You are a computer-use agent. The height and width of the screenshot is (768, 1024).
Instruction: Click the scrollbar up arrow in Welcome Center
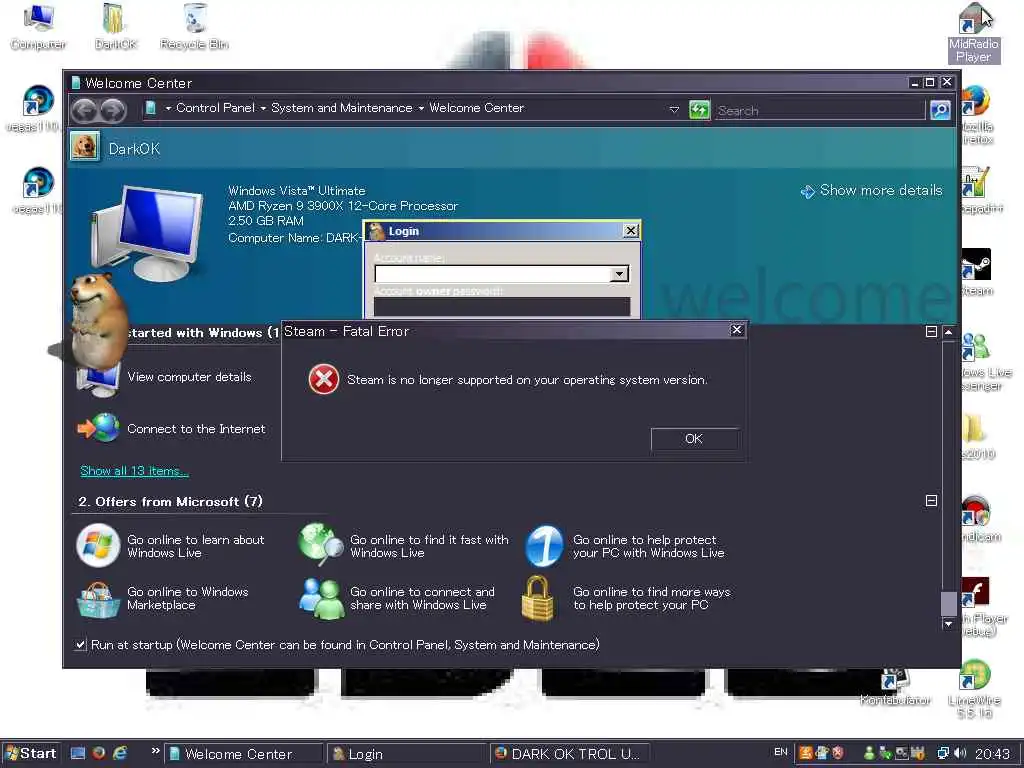(x=949, y=332)
